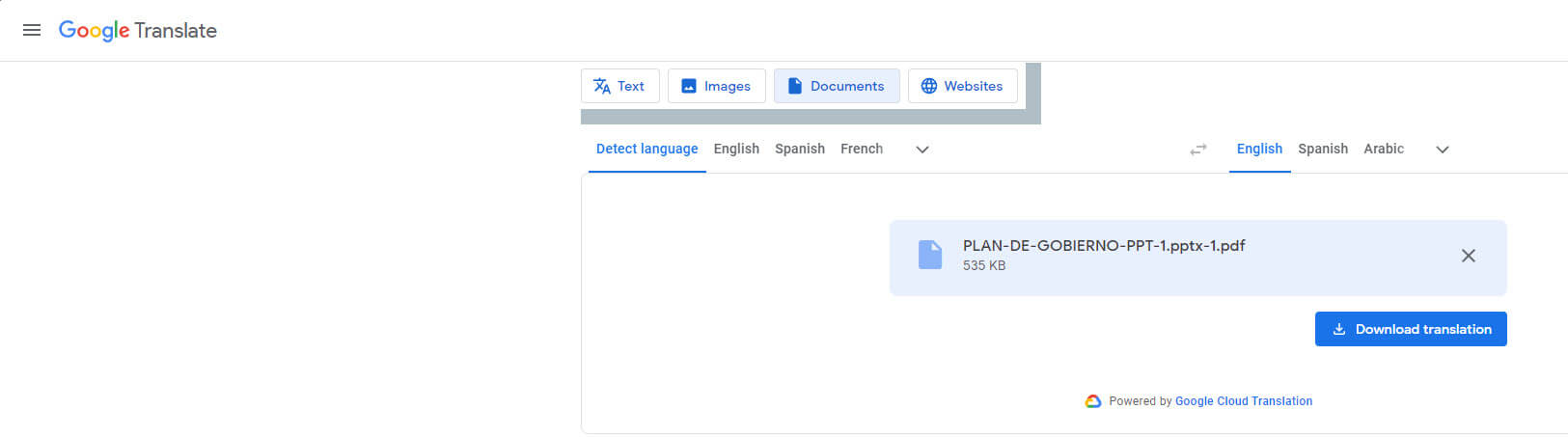Image resolution: width=1568 pixels, height=437 pixels.
Task: Set target language to Spanish
Action: [1323, 149]
